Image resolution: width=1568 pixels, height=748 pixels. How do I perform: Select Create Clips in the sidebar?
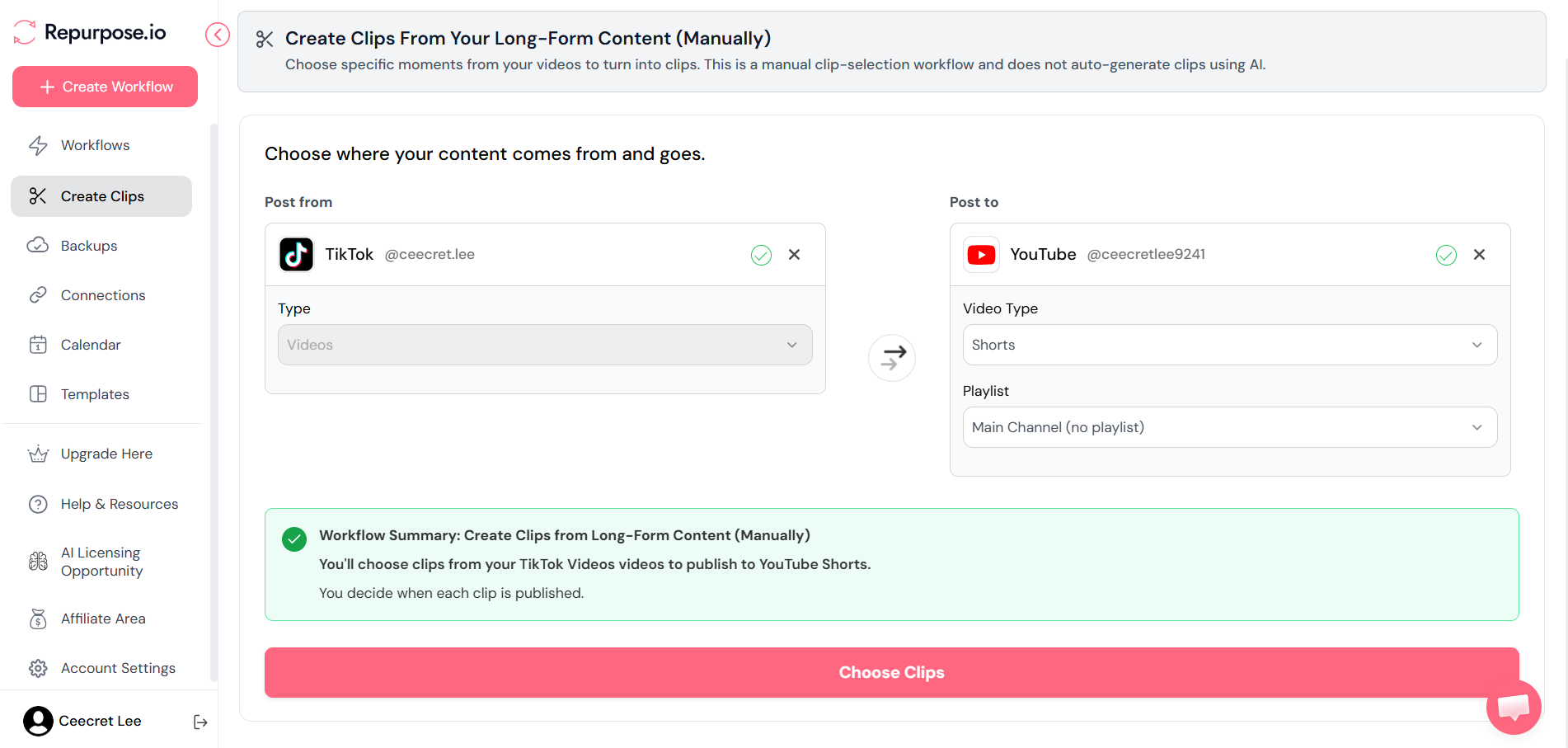point(101,196)
